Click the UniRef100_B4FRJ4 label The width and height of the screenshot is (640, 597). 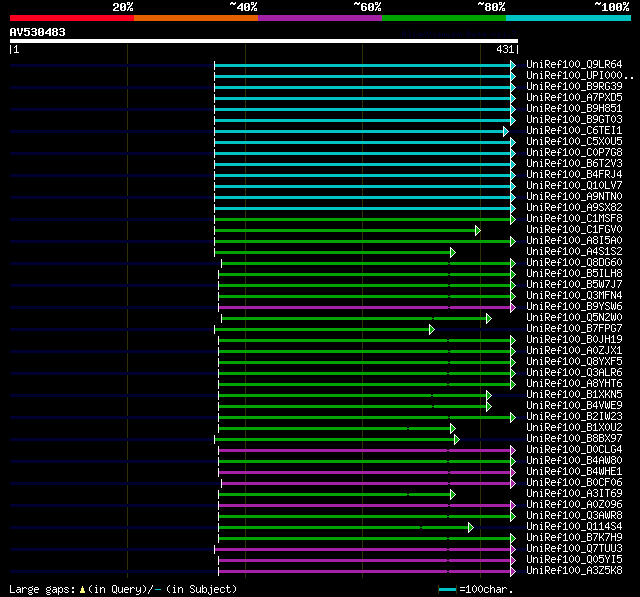point(574,175)
